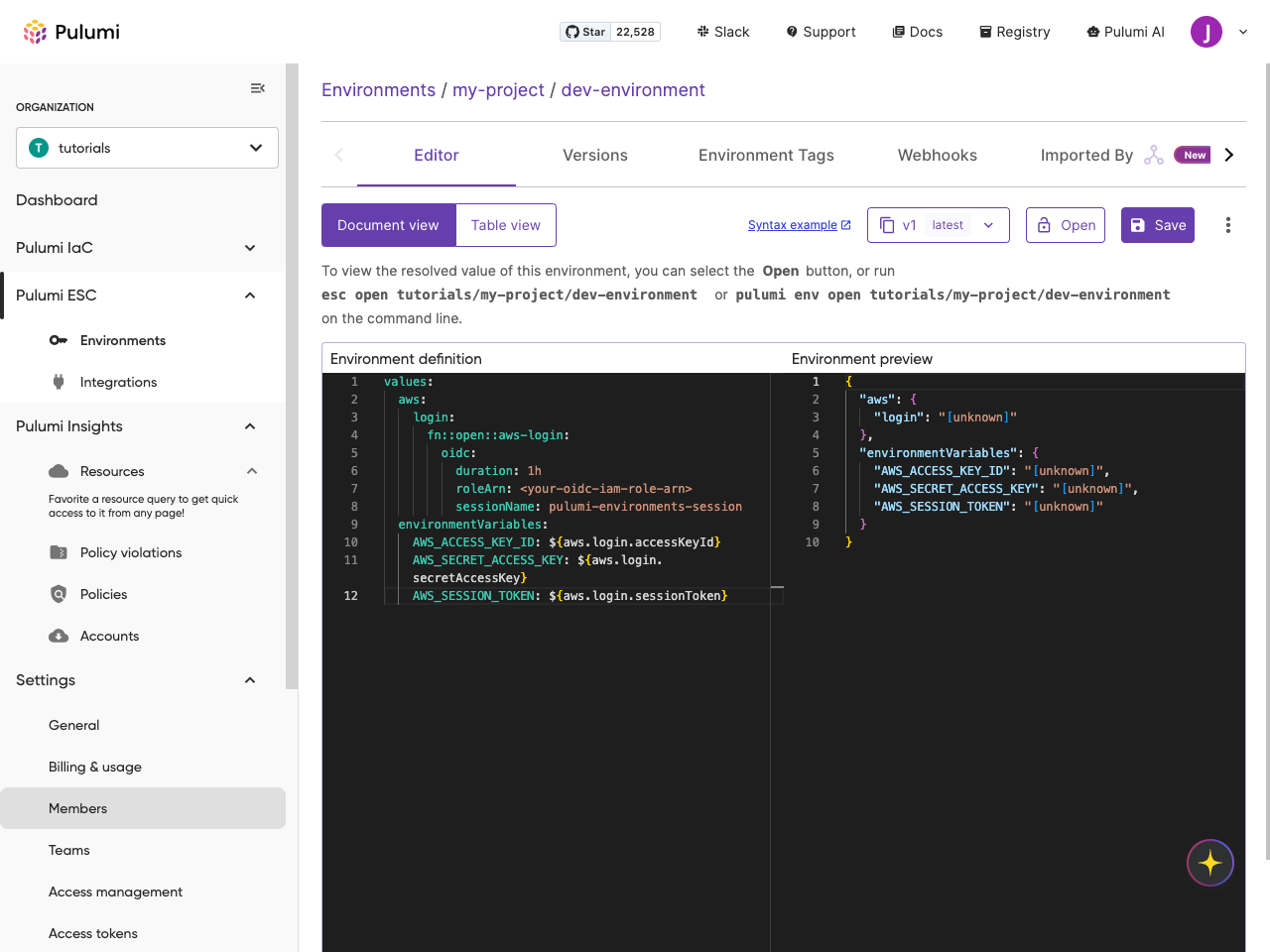Click the Resources cloud icon
The image size is (1270, 952).
click(x=59, y=471)
